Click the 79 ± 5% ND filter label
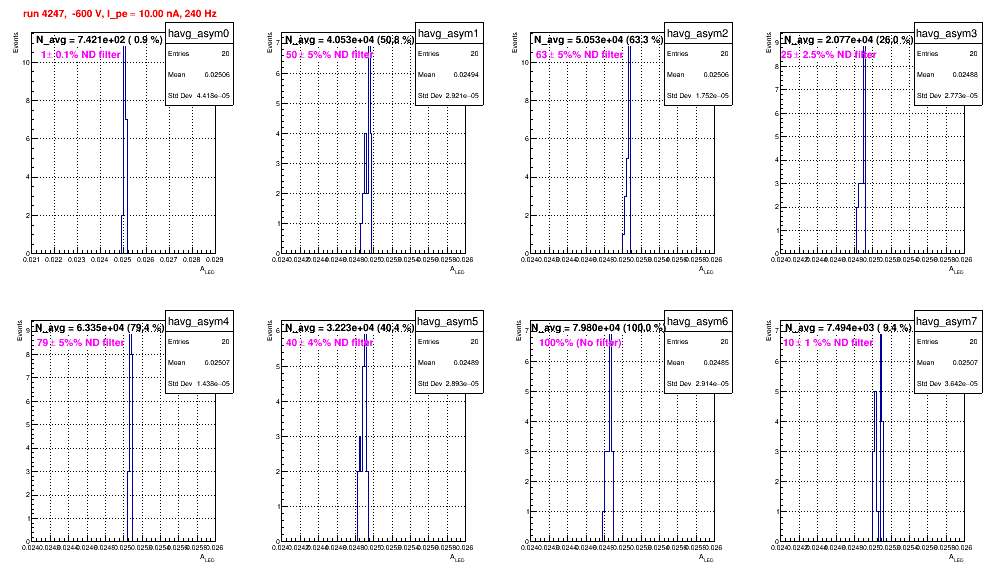Viewport: 998px width, 576px height. pyautogui.click(x=80, y=342)
